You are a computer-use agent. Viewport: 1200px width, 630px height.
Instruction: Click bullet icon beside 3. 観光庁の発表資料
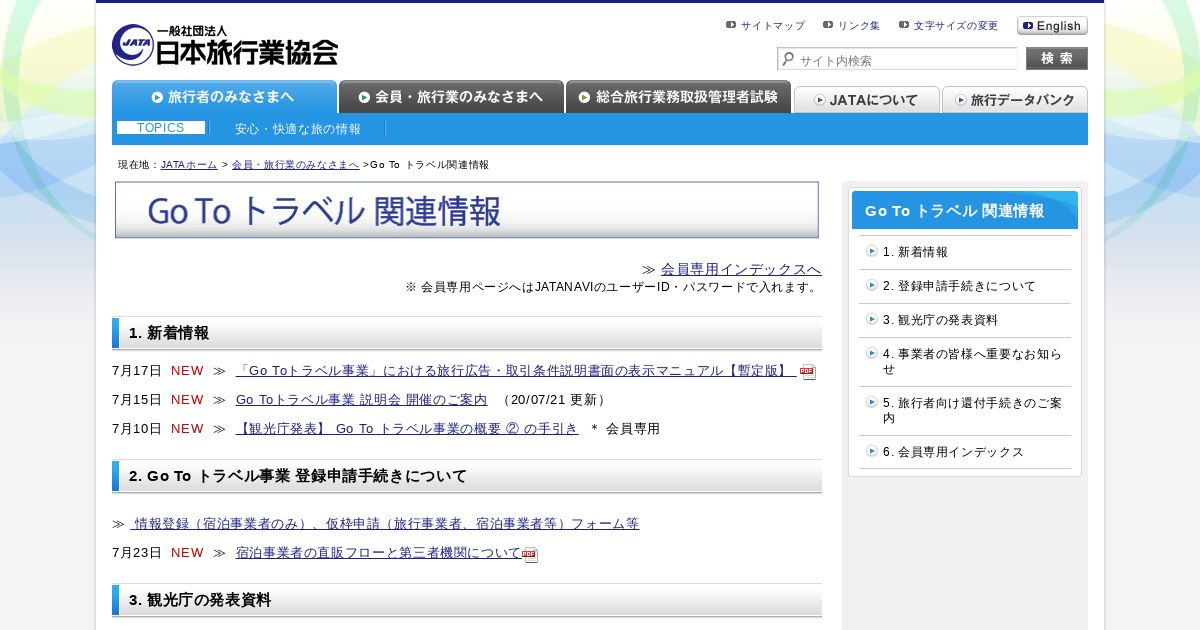(x=872, y=319)
